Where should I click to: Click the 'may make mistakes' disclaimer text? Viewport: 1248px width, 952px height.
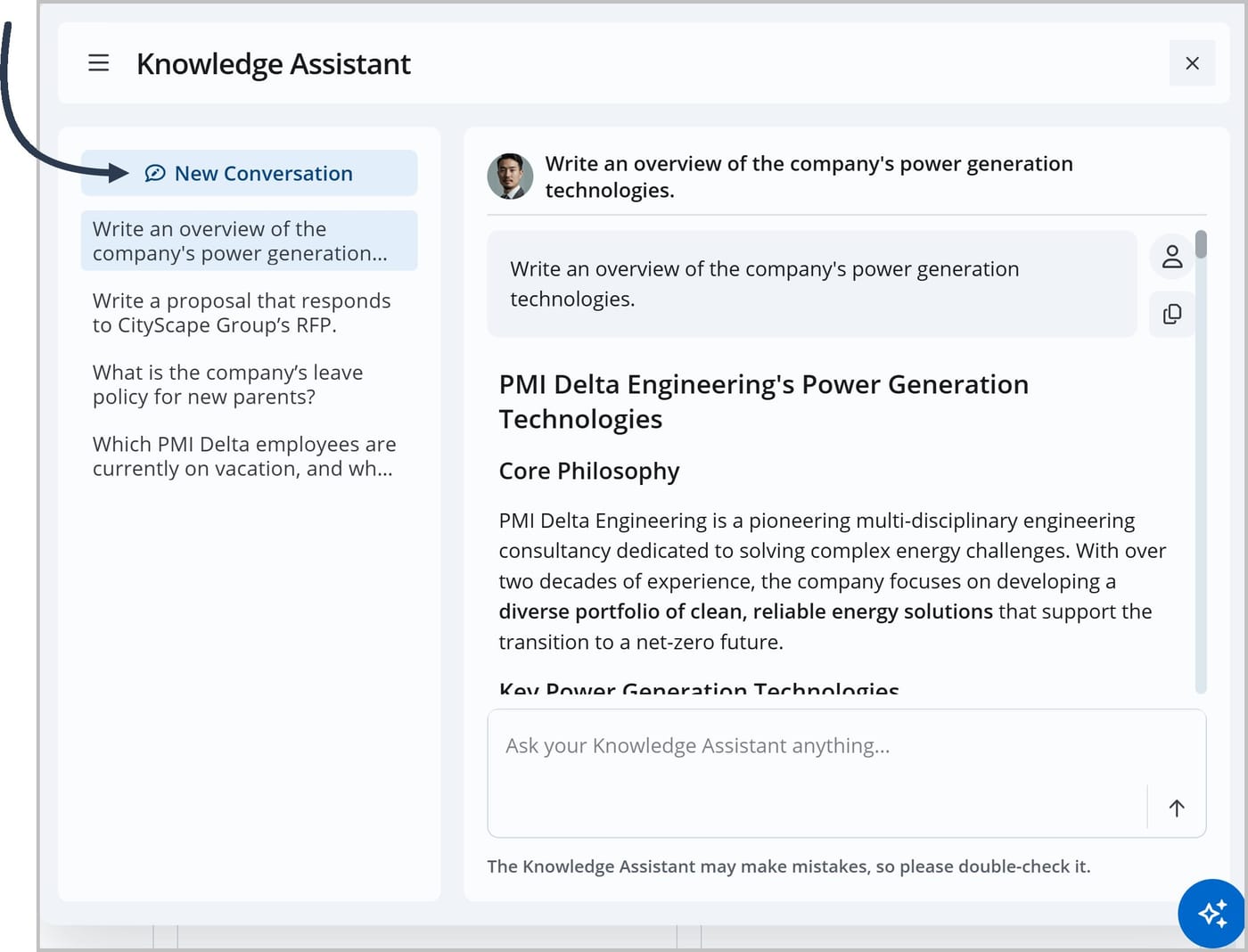point(789,866)
